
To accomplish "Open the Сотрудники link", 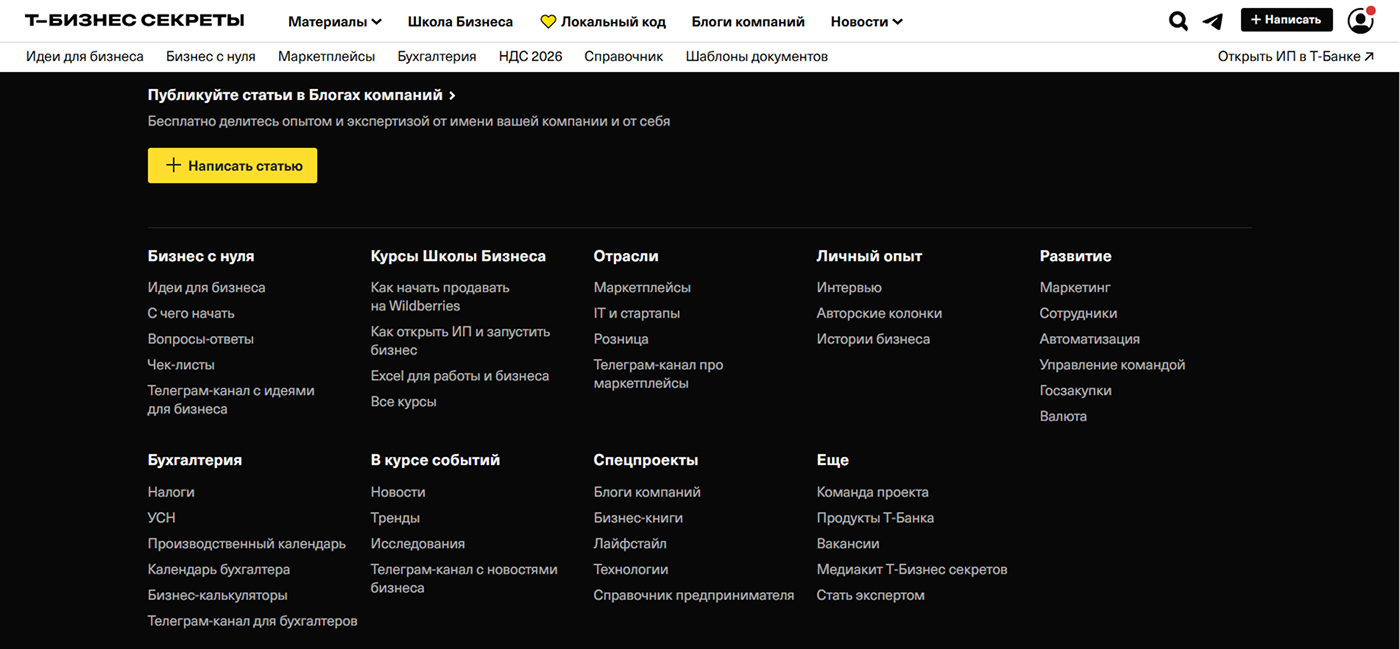I will point(1078,313).
